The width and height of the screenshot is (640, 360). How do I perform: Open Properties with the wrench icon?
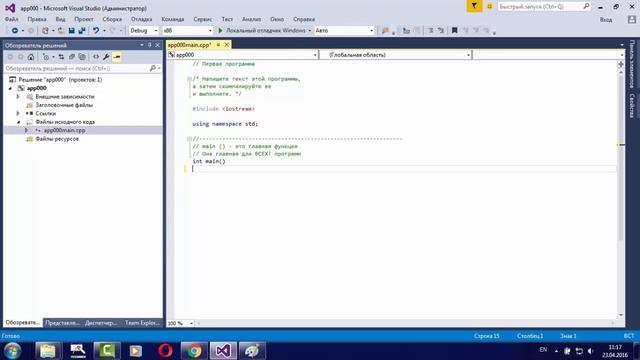(106, 57)
